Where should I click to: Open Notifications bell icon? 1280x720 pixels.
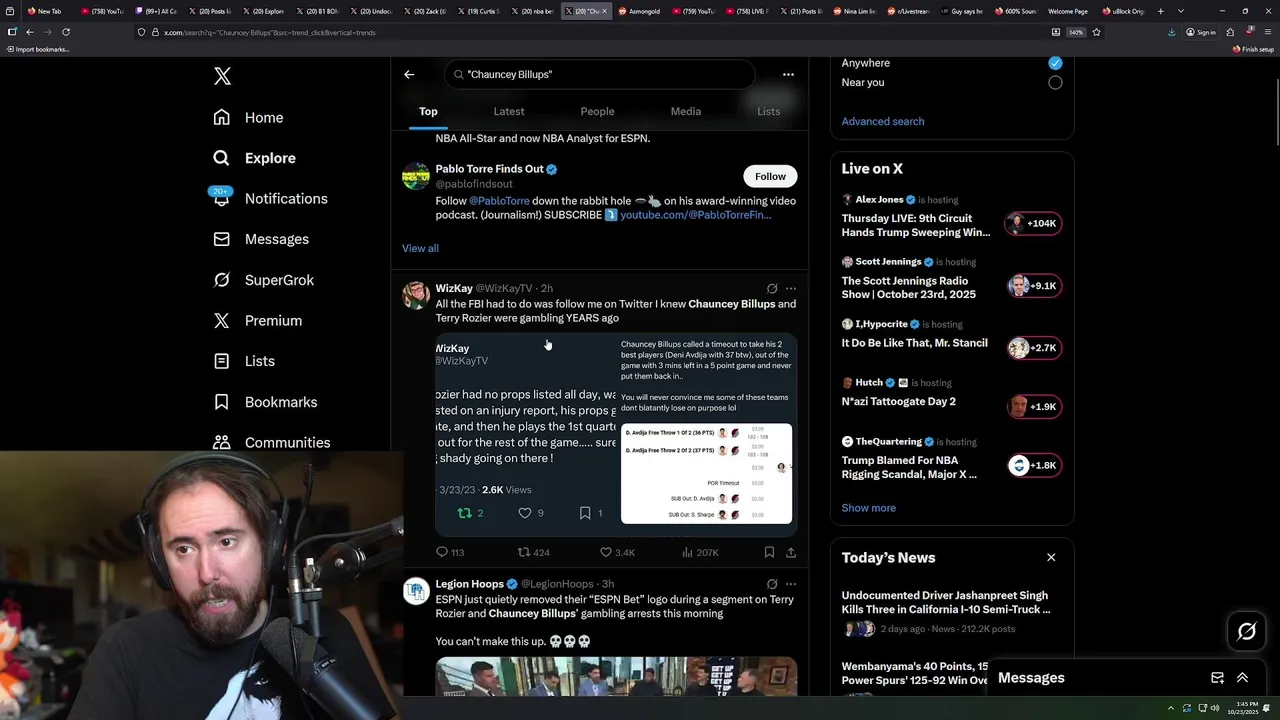click(221, 198)
